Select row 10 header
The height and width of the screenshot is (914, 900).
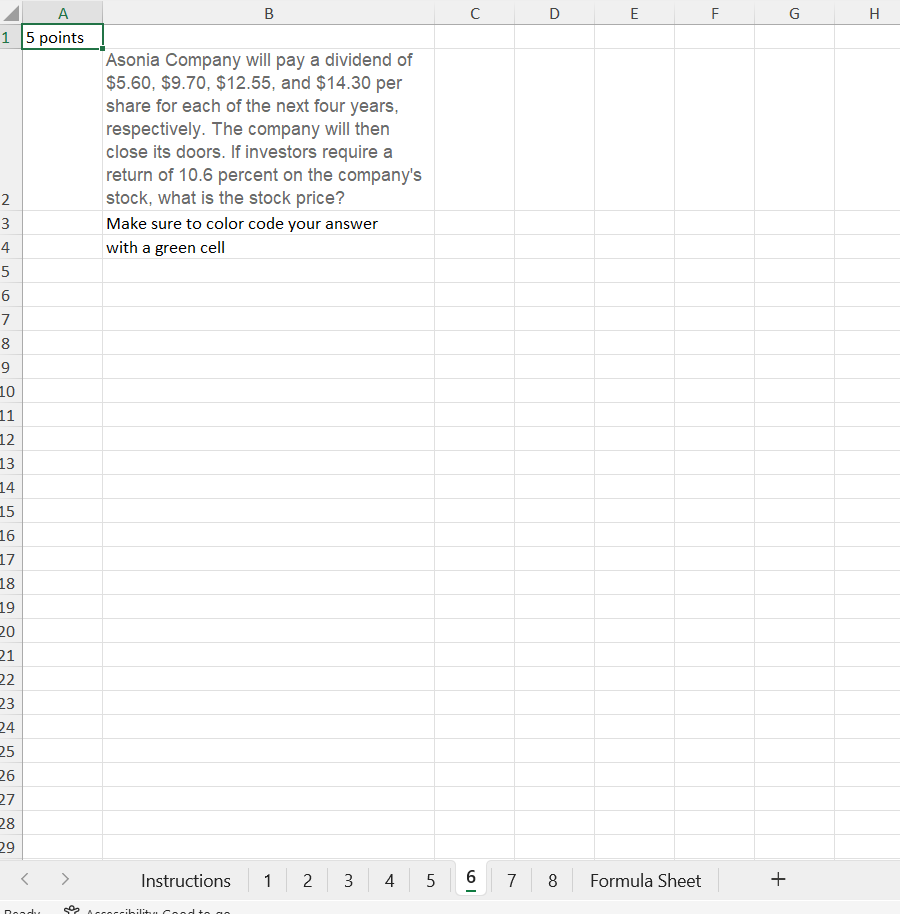(10, 391)
